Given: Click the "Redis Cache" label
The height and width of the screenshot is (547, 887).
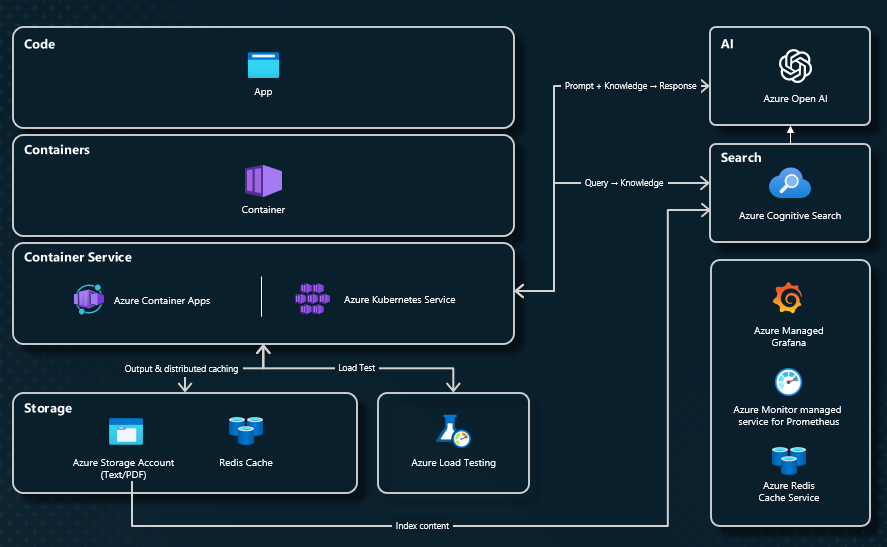Looking at the screenshot, I should [x=246, y=463].
